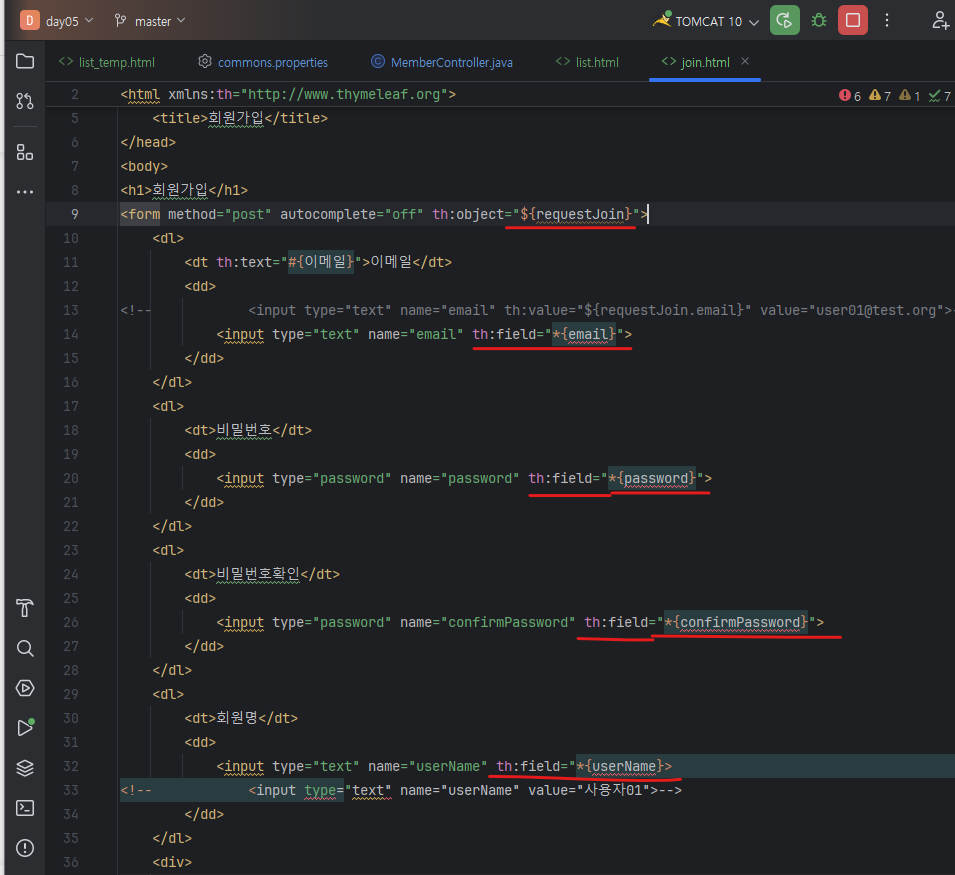Click the 회원명 dt text

tap(237, 718)
